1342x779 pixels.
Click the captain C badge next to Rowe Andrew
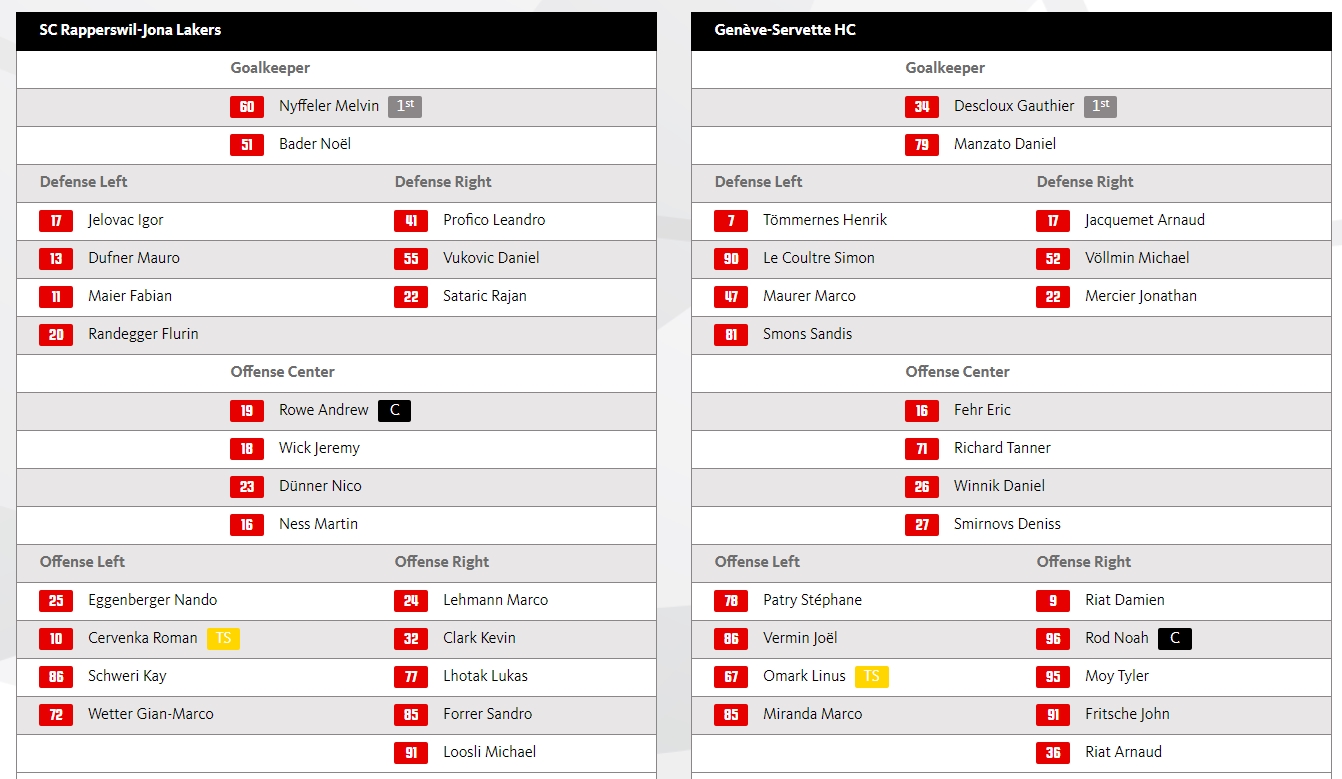tap(394, 410)
